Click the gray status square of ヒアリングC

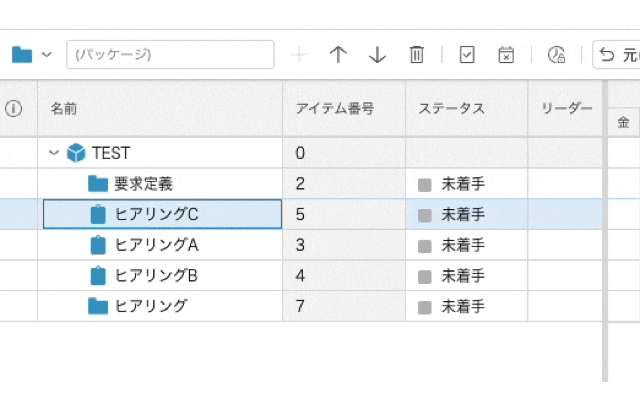pyautogui.click(x=424, y=216)
